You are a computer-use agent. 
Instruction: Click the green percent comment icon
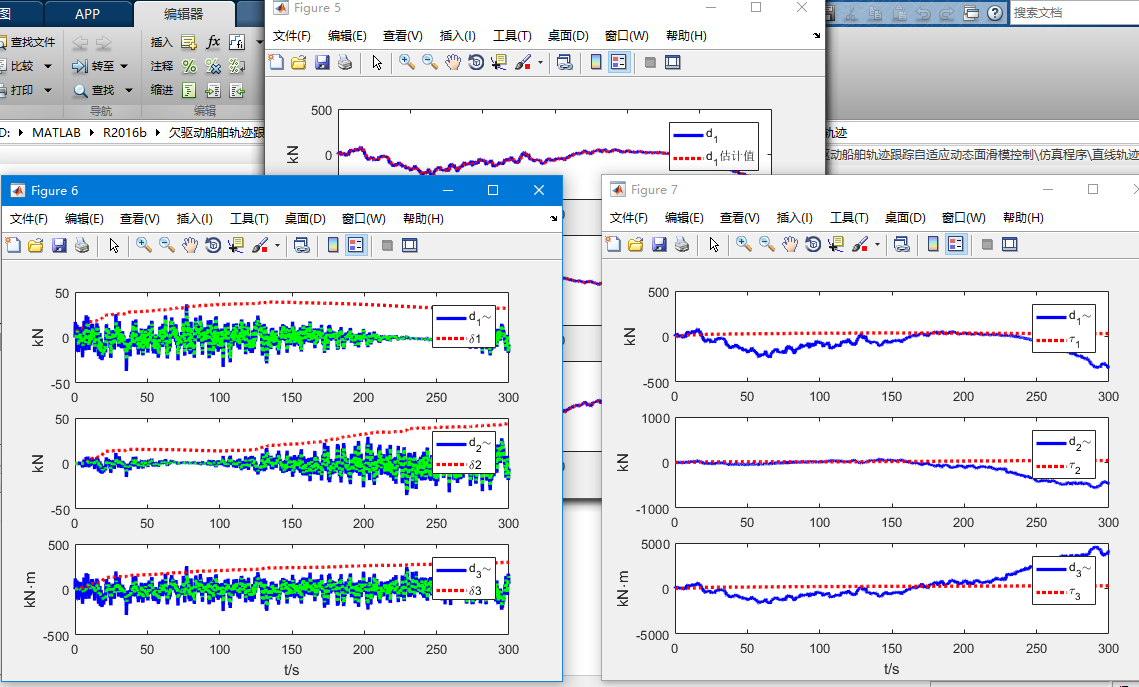[189, 66]
